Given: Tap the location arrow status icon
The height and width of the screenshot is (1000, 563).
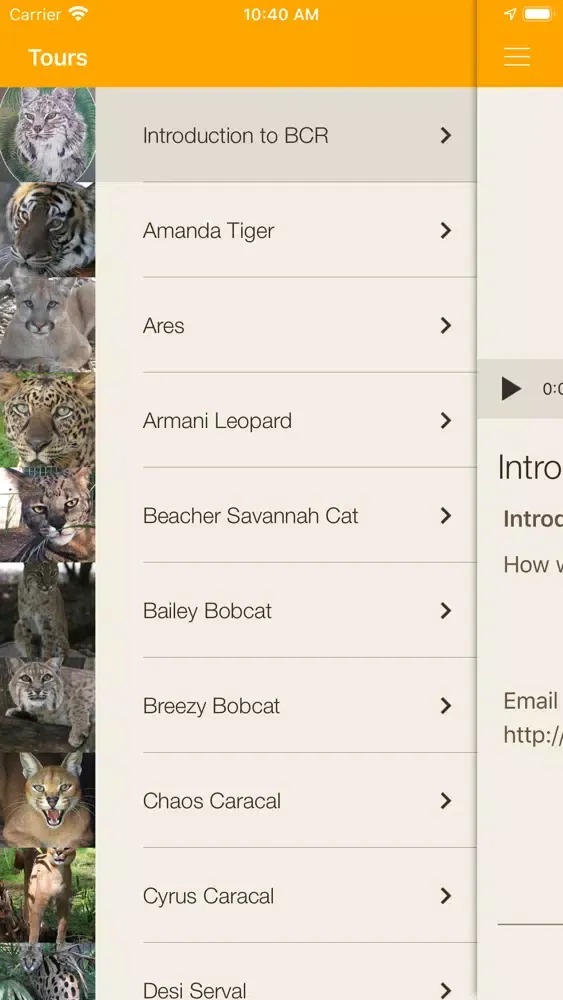Looking at the screenshot, I should pos(510,14).
